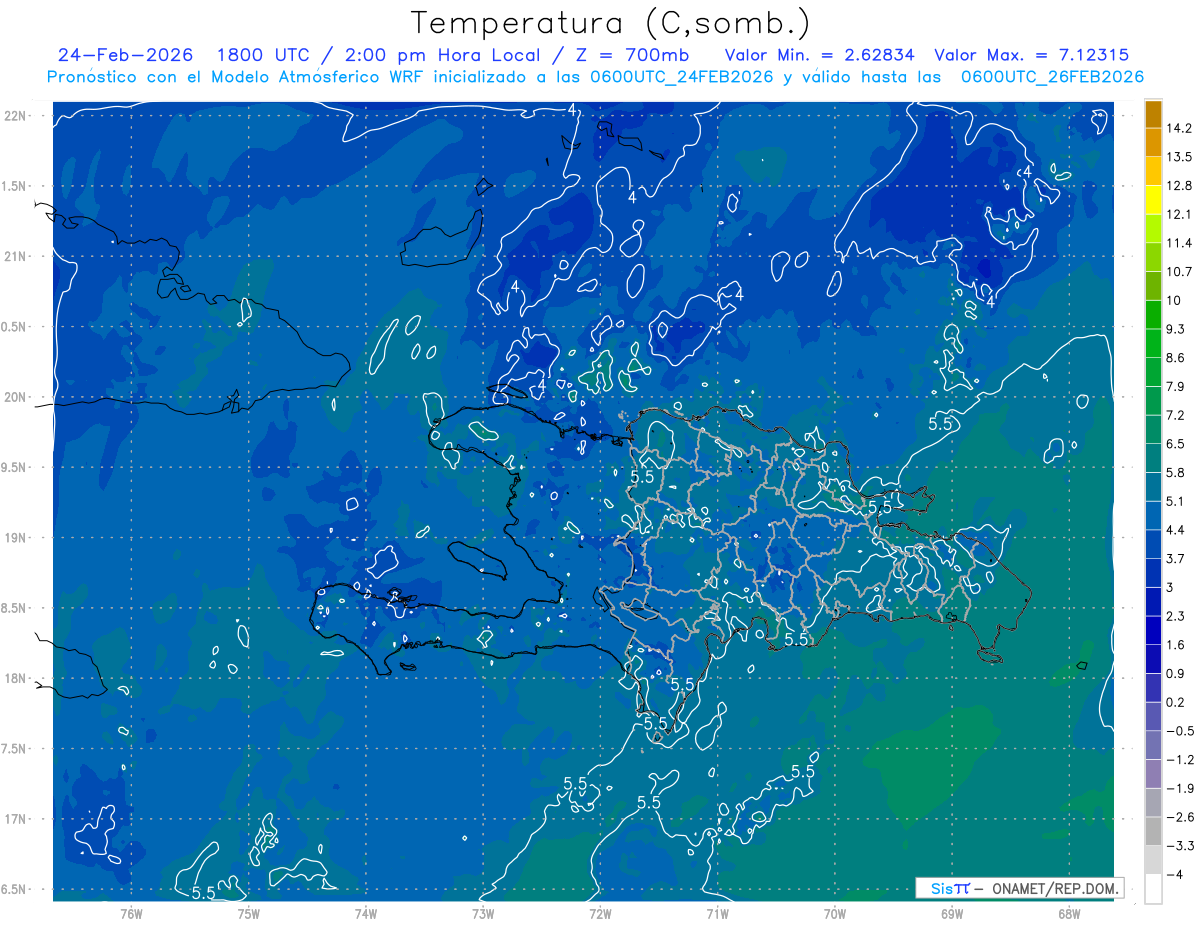Screen dimensions: 1200x927
Task: Click the '0600UTC_26FEB2026' valid-until time
Action: click(1052, 77)
